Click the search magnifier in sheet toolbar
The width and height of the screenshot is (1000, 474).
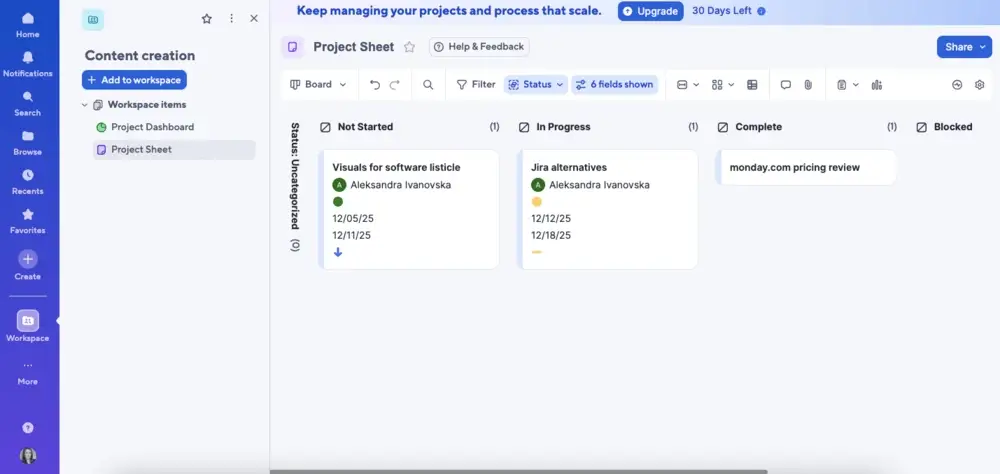pos(428,85)
